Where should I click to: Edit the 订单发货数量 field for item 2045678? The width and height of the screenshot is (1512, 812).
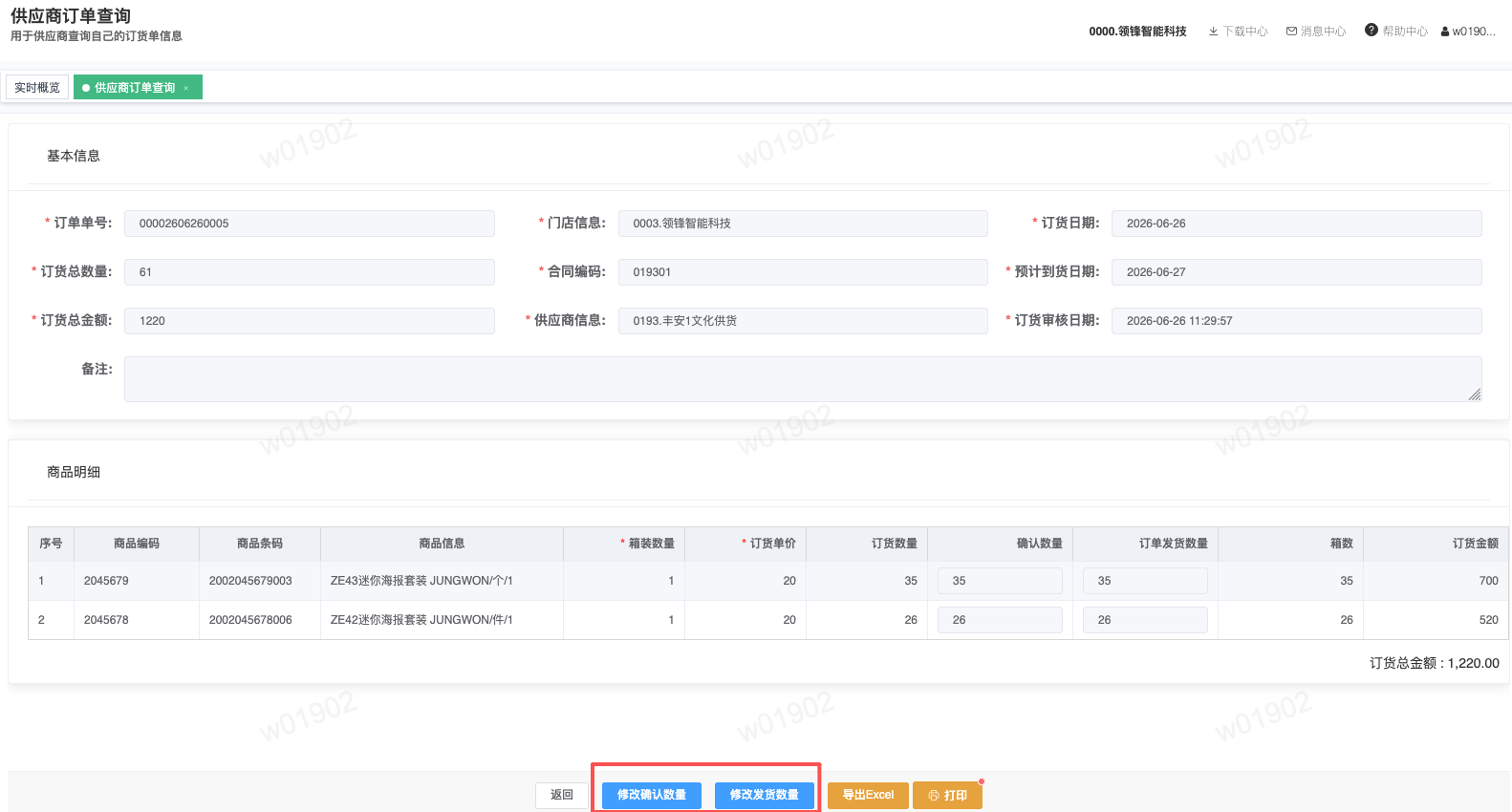point(1145,620)
